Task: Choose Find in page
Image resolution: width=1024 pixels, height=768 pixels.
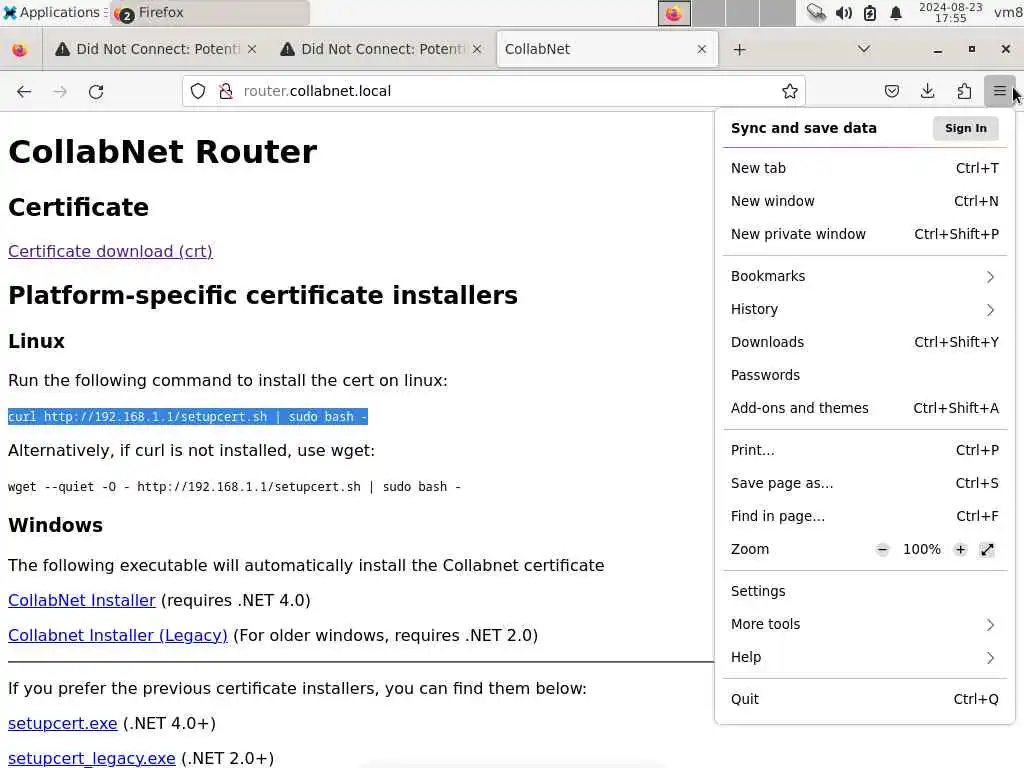Action: pos(865,517)
